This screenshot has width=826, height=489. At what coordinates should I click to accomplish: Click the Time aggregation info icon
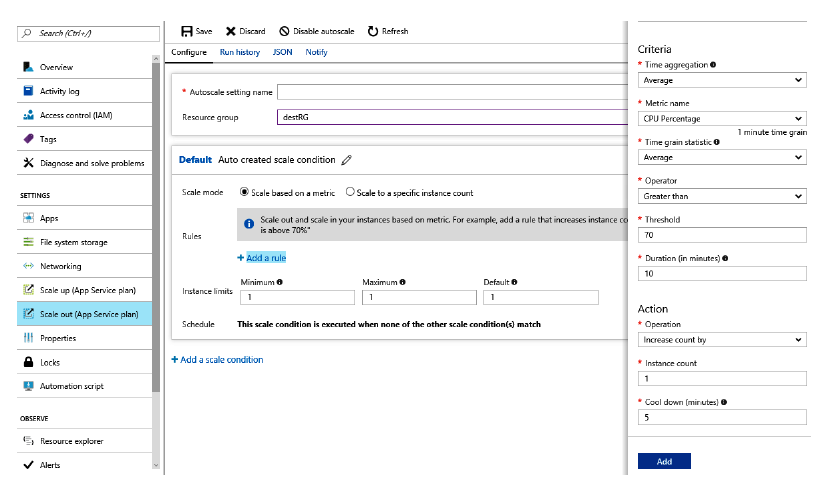713,65
